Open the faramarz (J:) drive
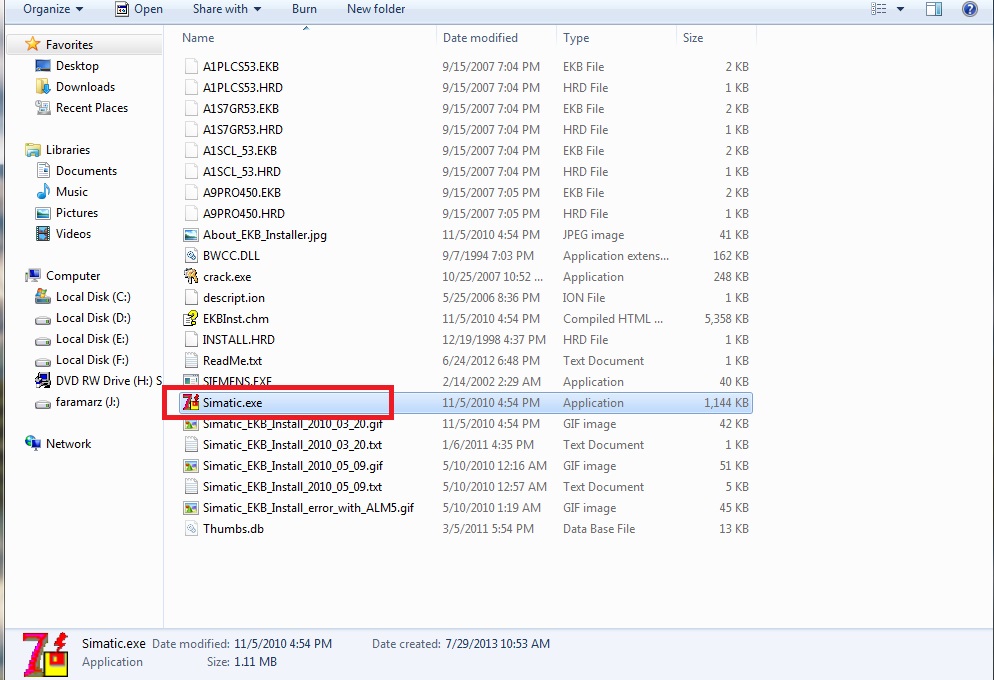Screen dimensions: 994x680 tap(87, 401)
